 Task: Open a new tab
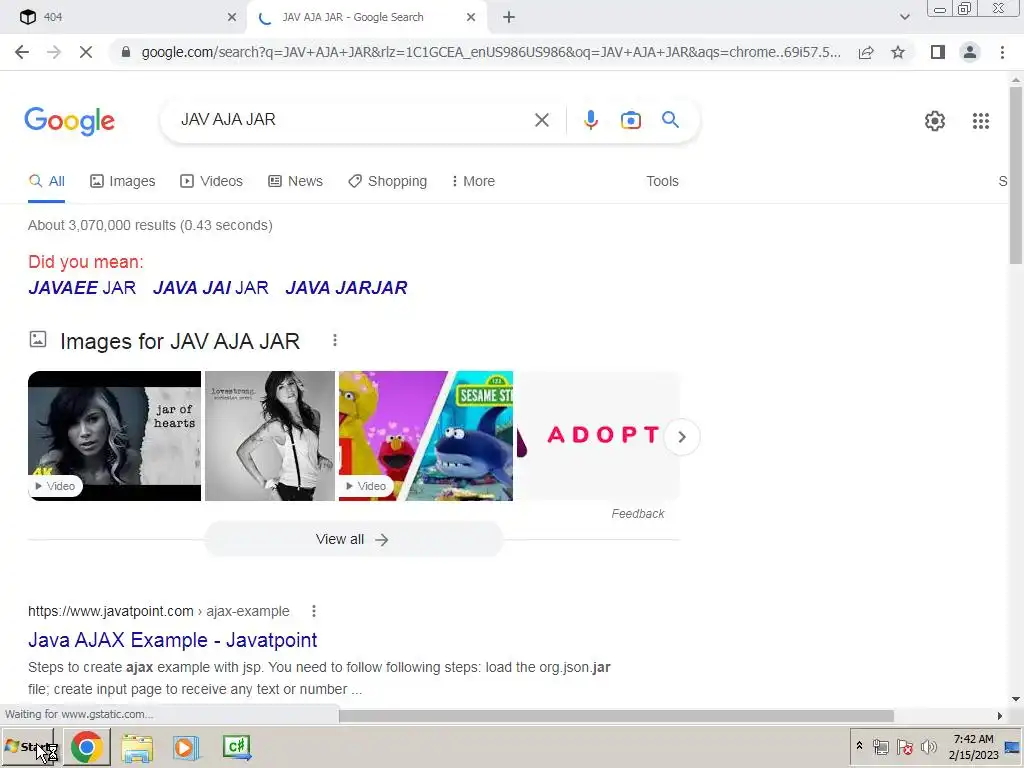pyautogui.click(x=509, y=17)
